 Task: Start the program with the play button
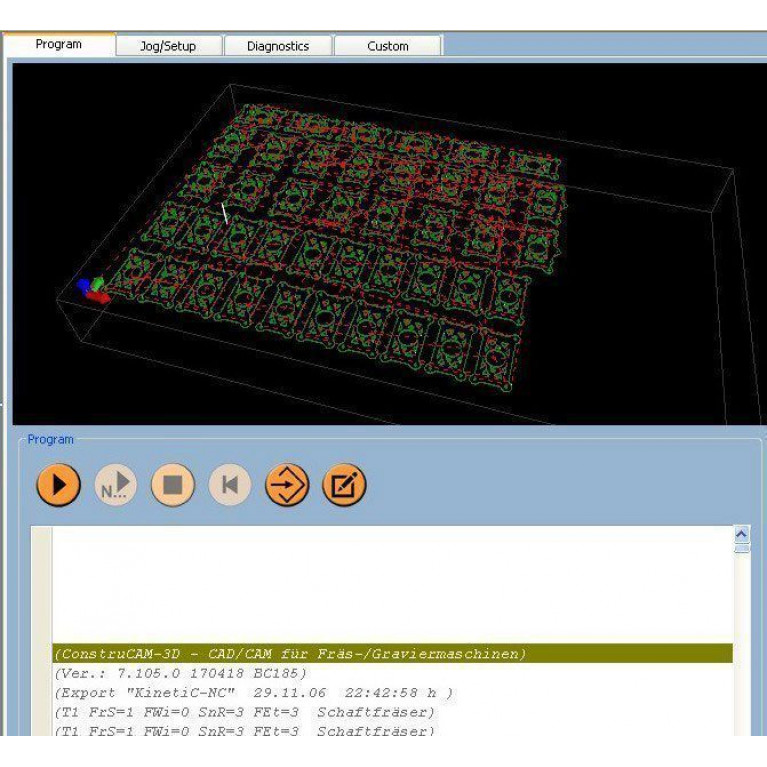tap(59, 485)
